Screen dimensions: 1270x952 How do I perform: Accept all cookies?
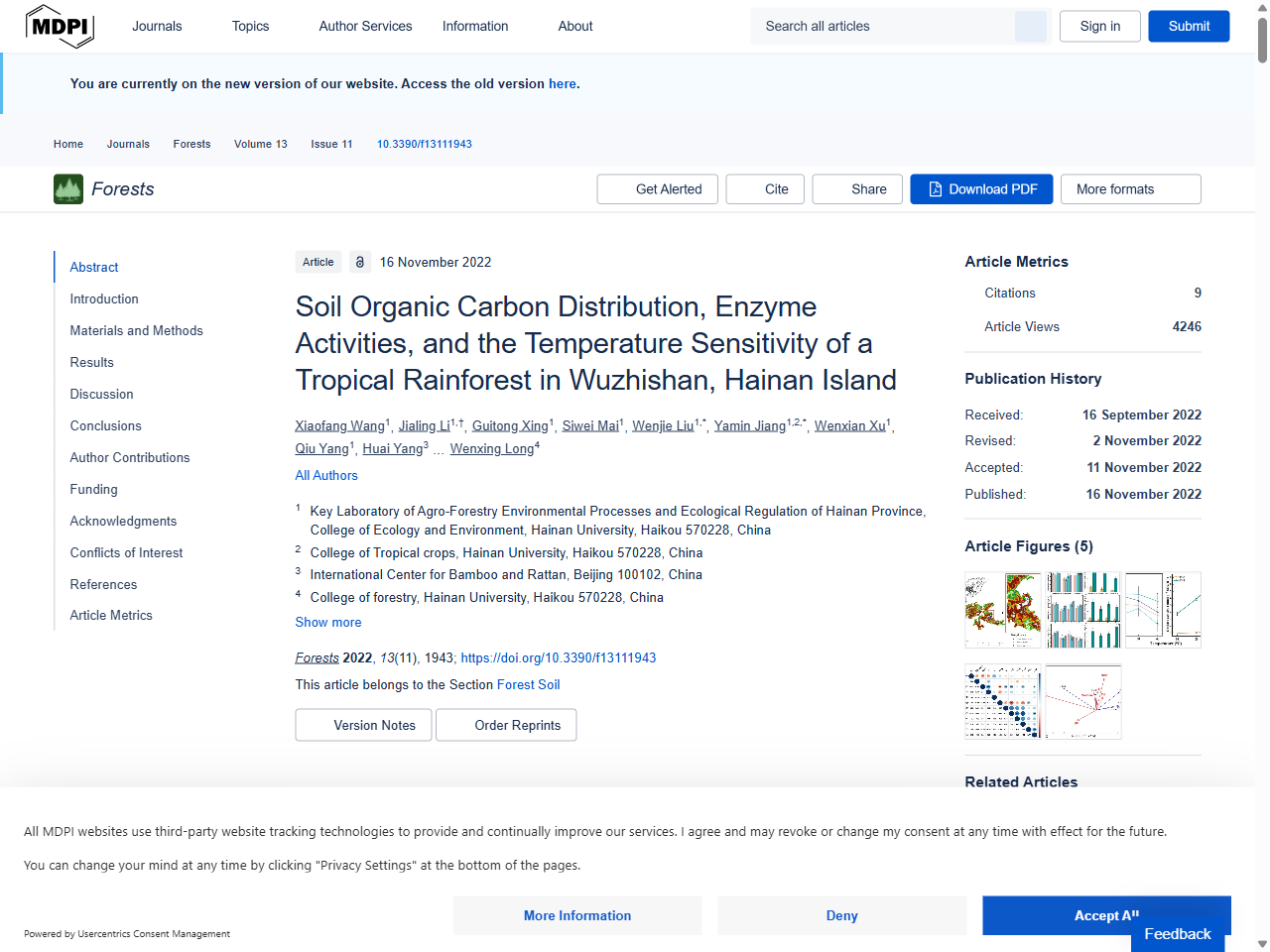[1106, 915]
